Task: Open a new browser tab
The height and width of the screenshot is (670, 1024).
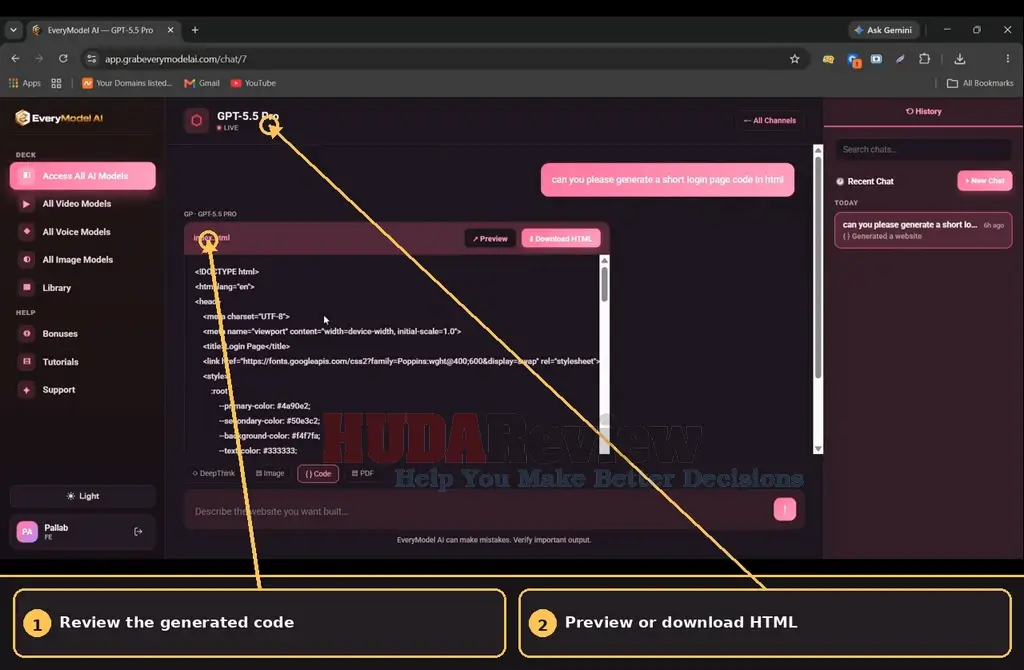Action: [x=195, y=30]
